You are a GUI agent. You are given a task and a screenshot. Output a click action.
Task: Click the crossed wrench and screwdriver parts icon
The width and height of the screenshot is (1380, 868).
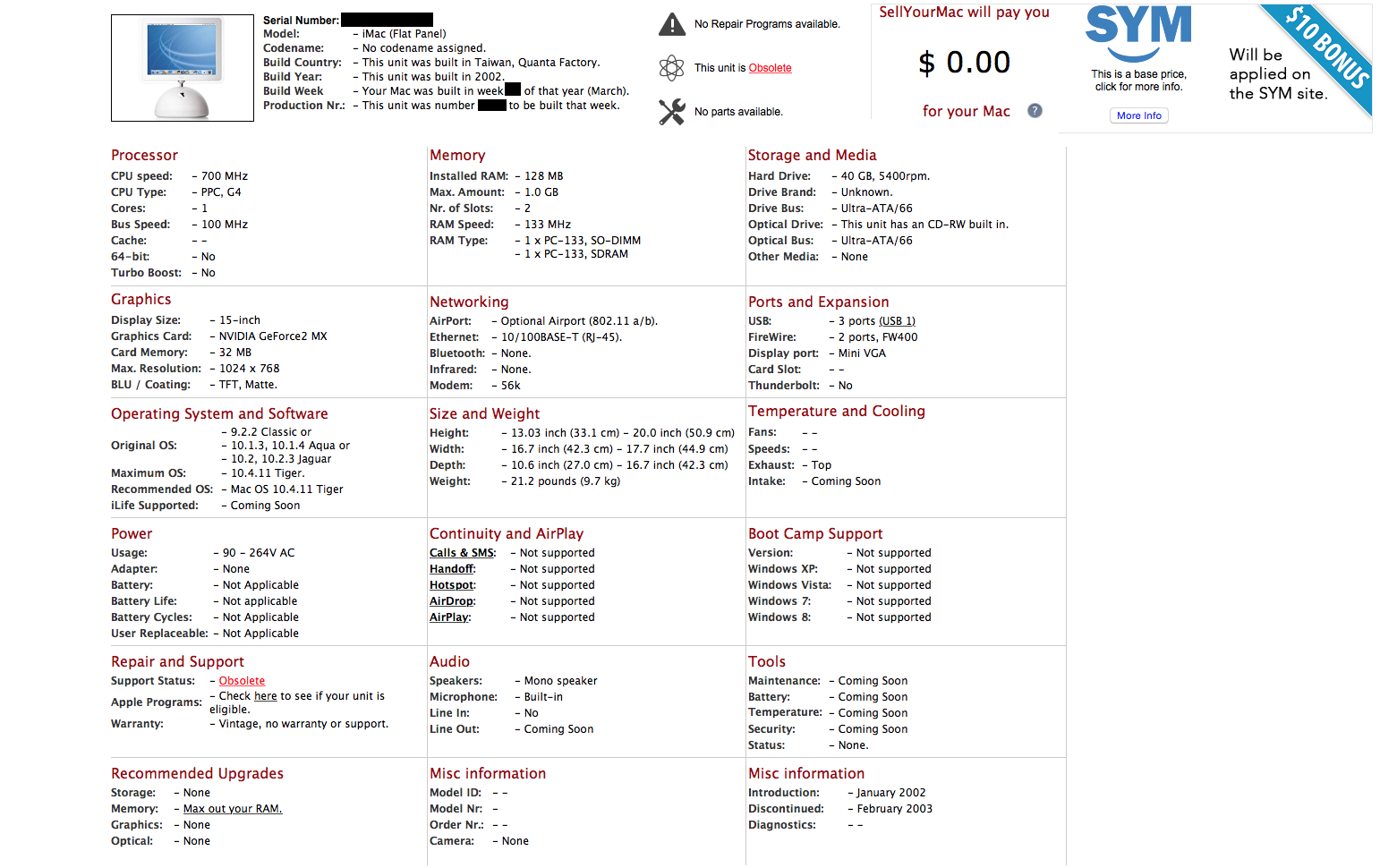pos(671,112)
